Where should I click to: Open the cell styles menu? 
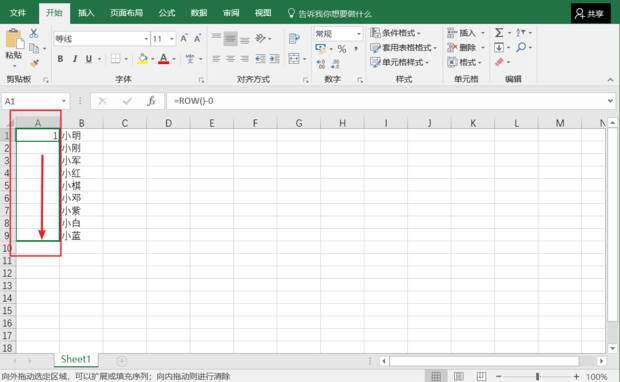coord(399,62)
